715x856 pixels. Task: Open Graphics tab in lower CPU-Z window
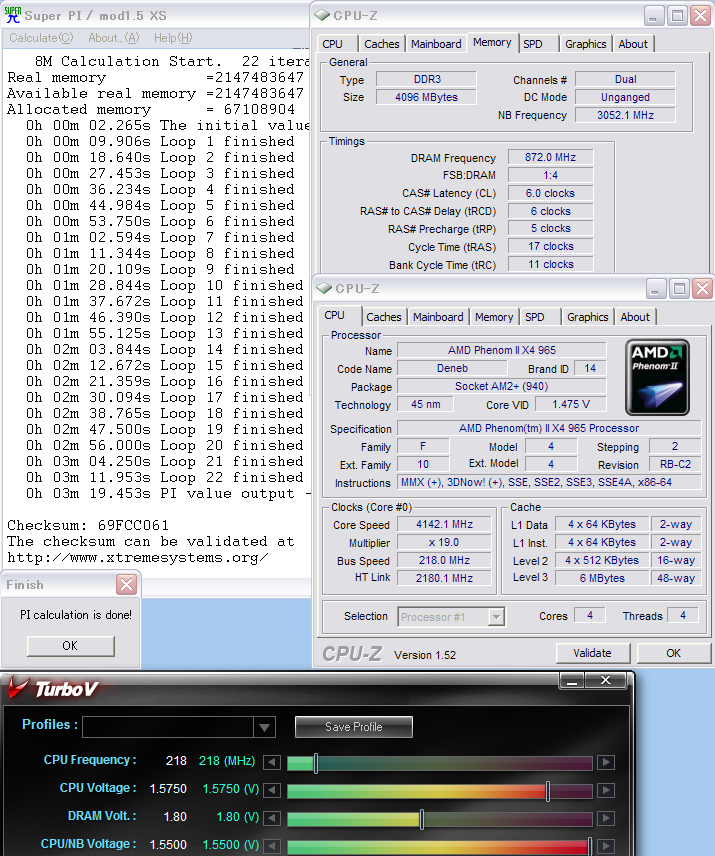(x=588, y=317)
